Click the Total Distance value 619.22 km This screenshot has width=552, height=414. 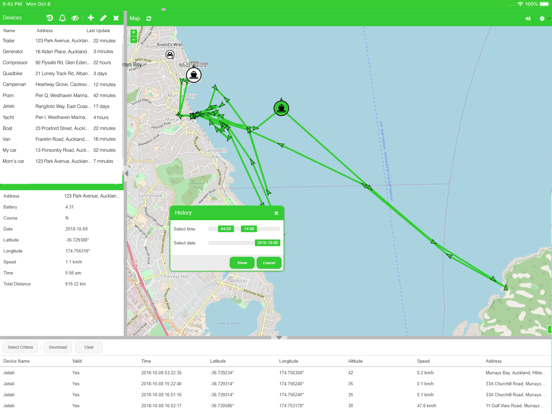click(x=75, y=284)
